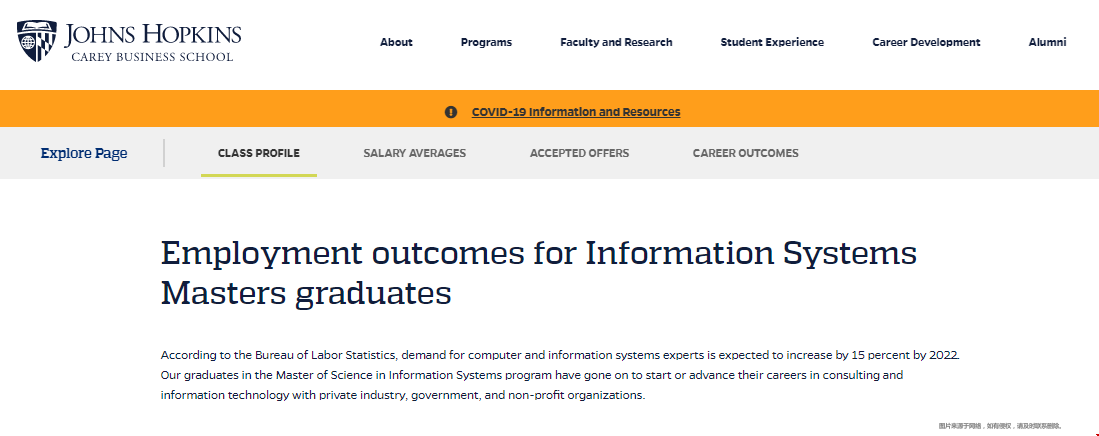Open the Programs navigation item
This screenshot has width=1099, height=436.
pos(486,42)
